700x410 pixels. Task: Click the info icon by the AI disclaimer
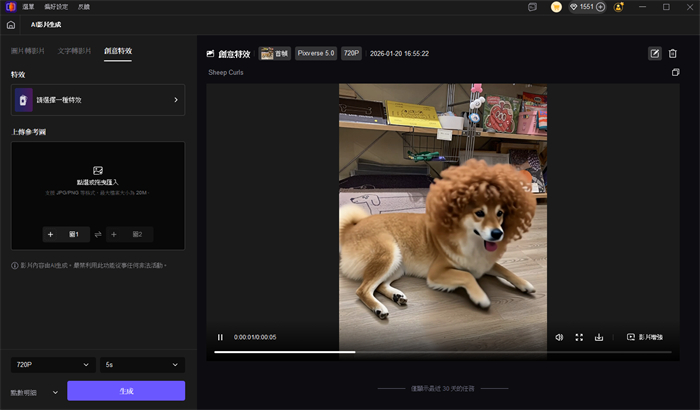point(15,266)
